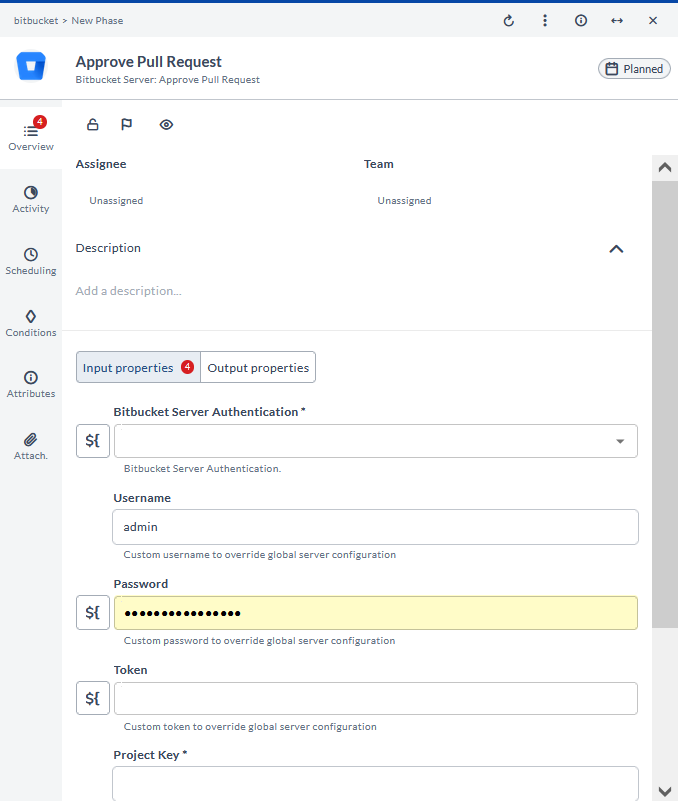Toggle variable mode for Password field
The height and width of the screenshot is (801, 678).
pyautogui.click(x=93, y=612)
